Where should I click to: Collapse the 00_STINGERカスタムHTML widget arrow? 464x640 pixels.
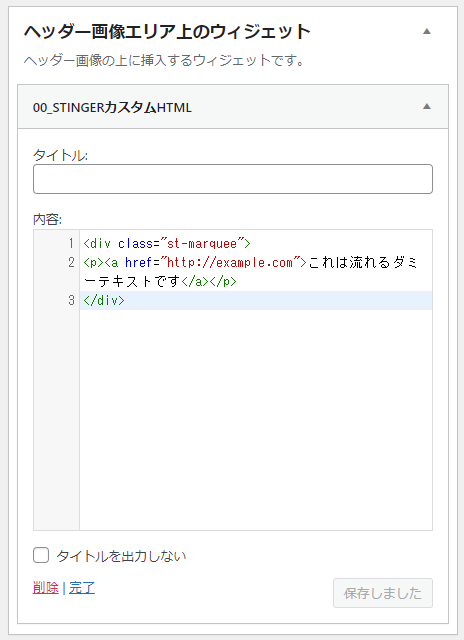(x=426, y=107)
